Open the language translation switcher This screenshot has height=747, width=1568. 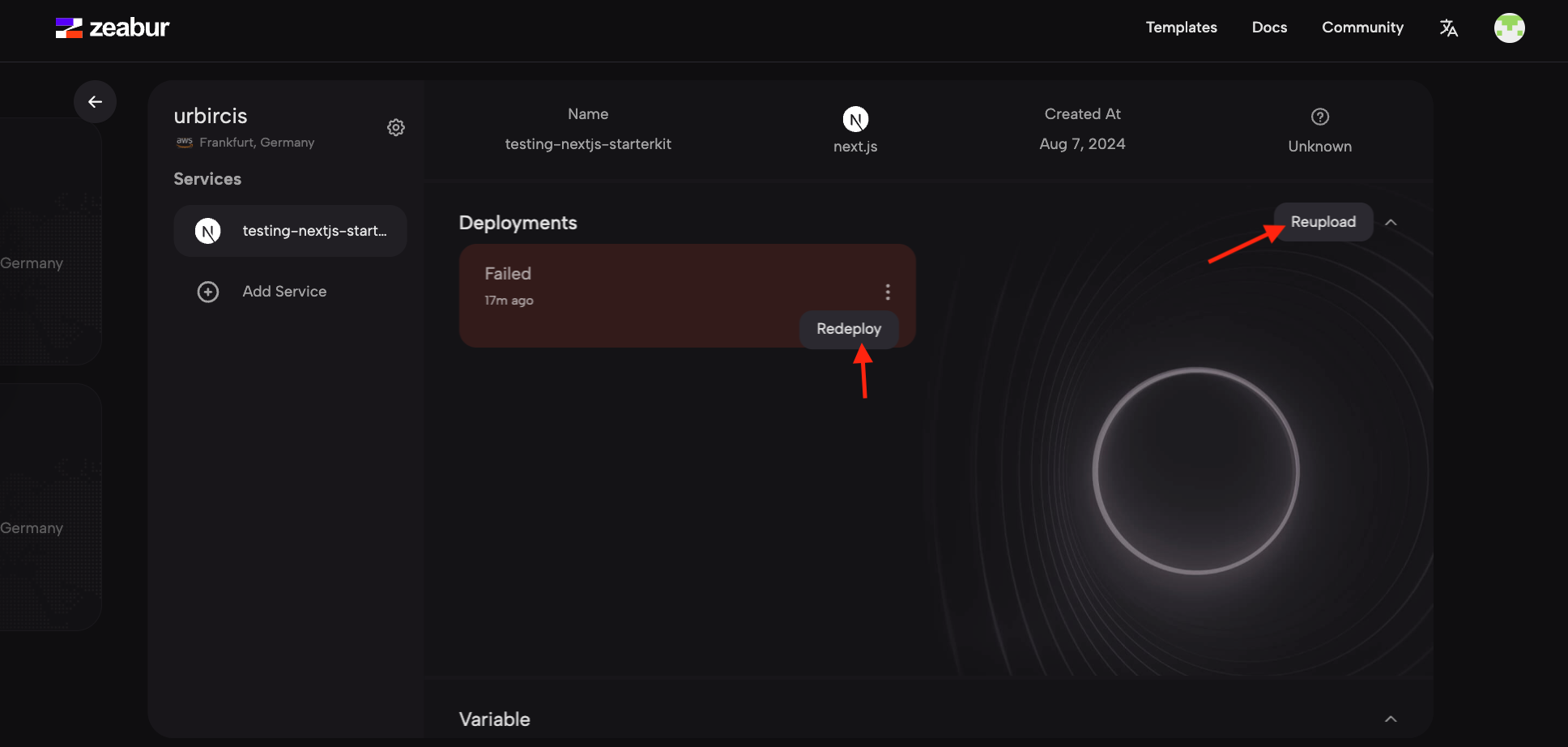point(1449,28)
